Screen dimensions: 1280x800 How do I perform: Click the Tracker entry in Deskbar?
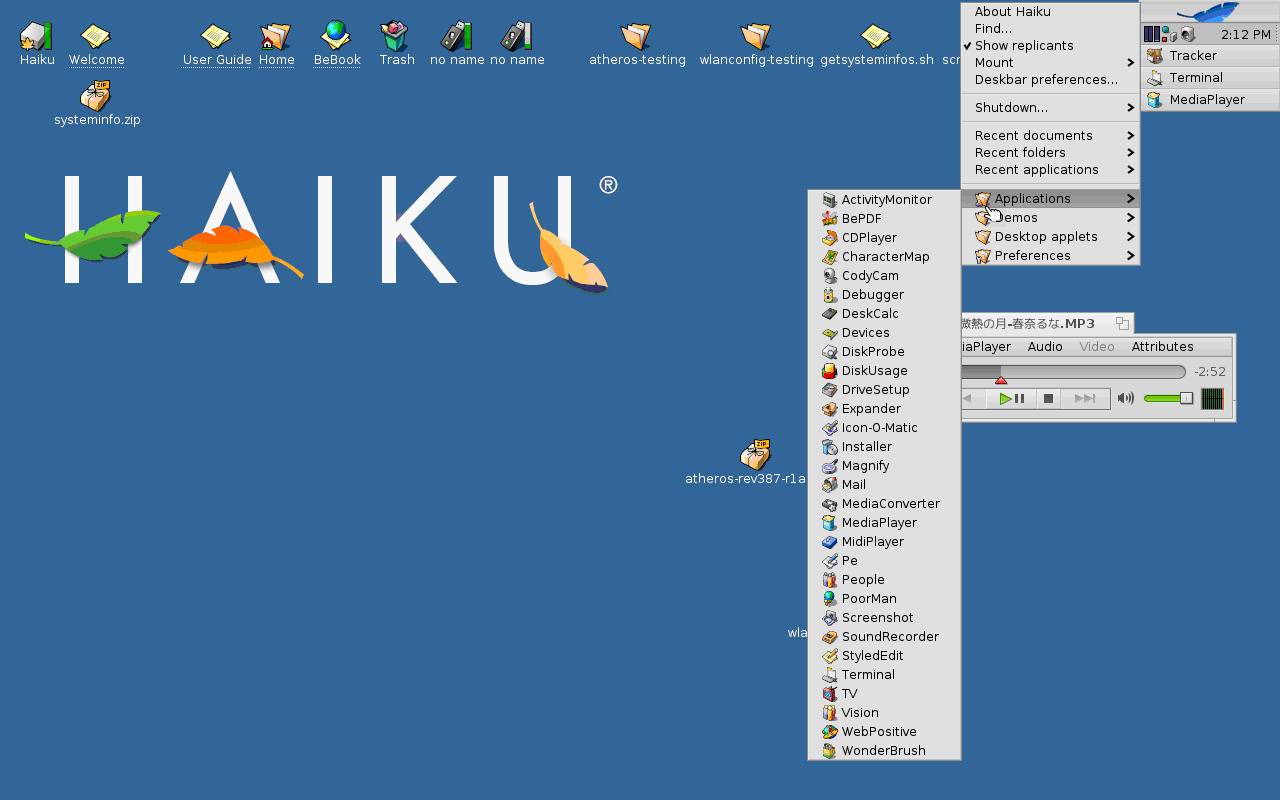tap(1192, 56)
